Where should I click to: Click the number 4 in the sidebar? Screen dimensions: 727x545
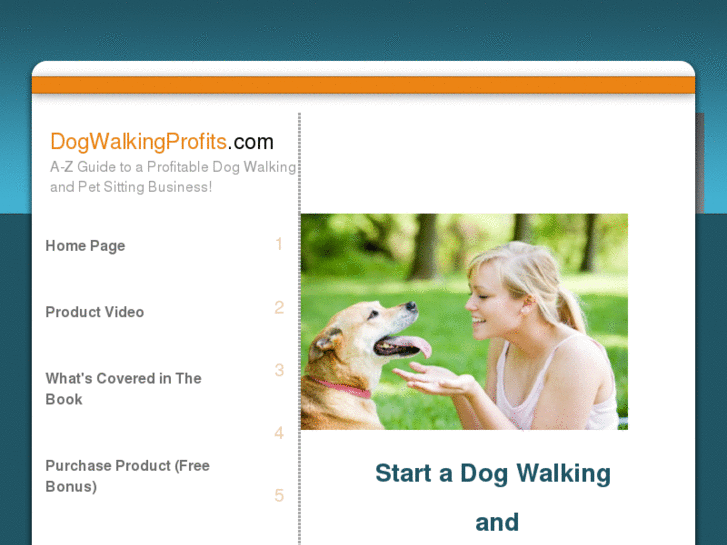[279, 433]
